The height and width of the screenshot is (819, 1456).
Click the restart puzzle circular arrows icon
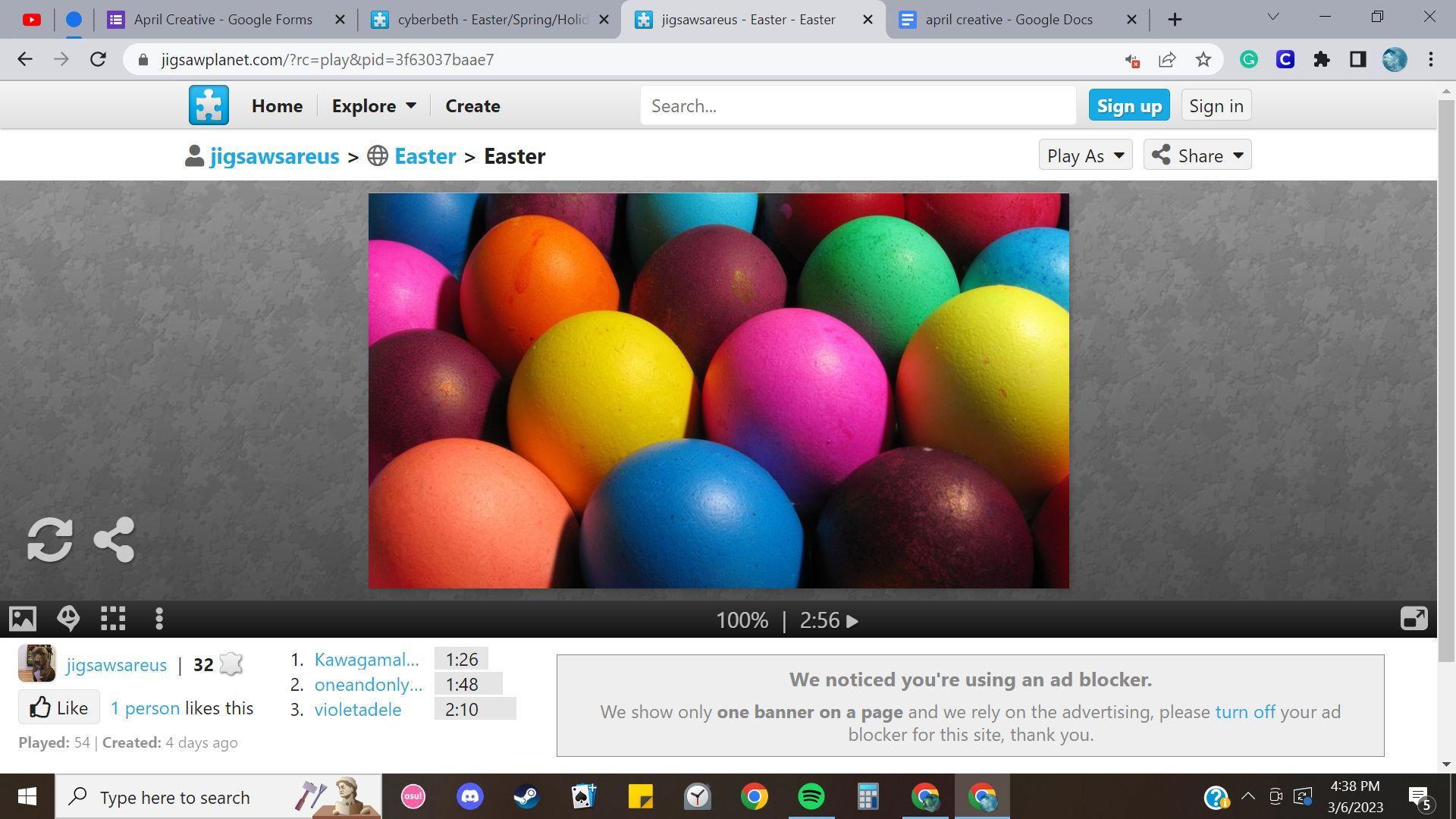50,540
